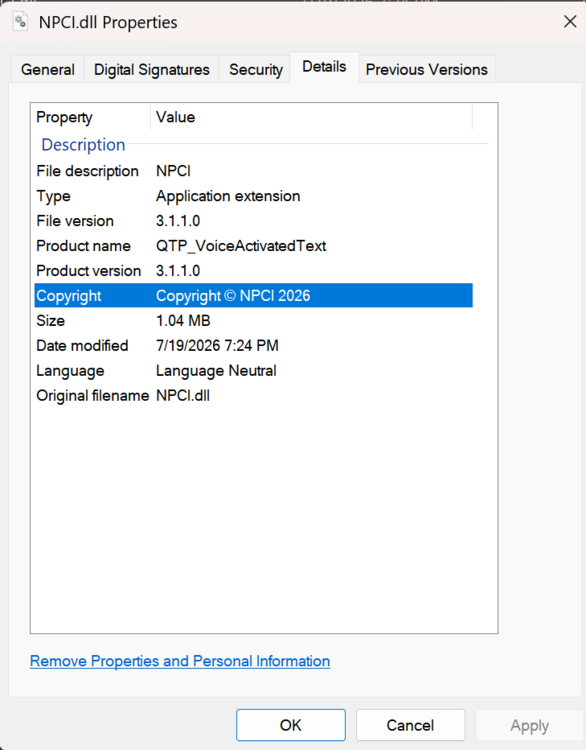Open the Digital Signatures tab
Screen dimensions: 586x750
[152, 70]
